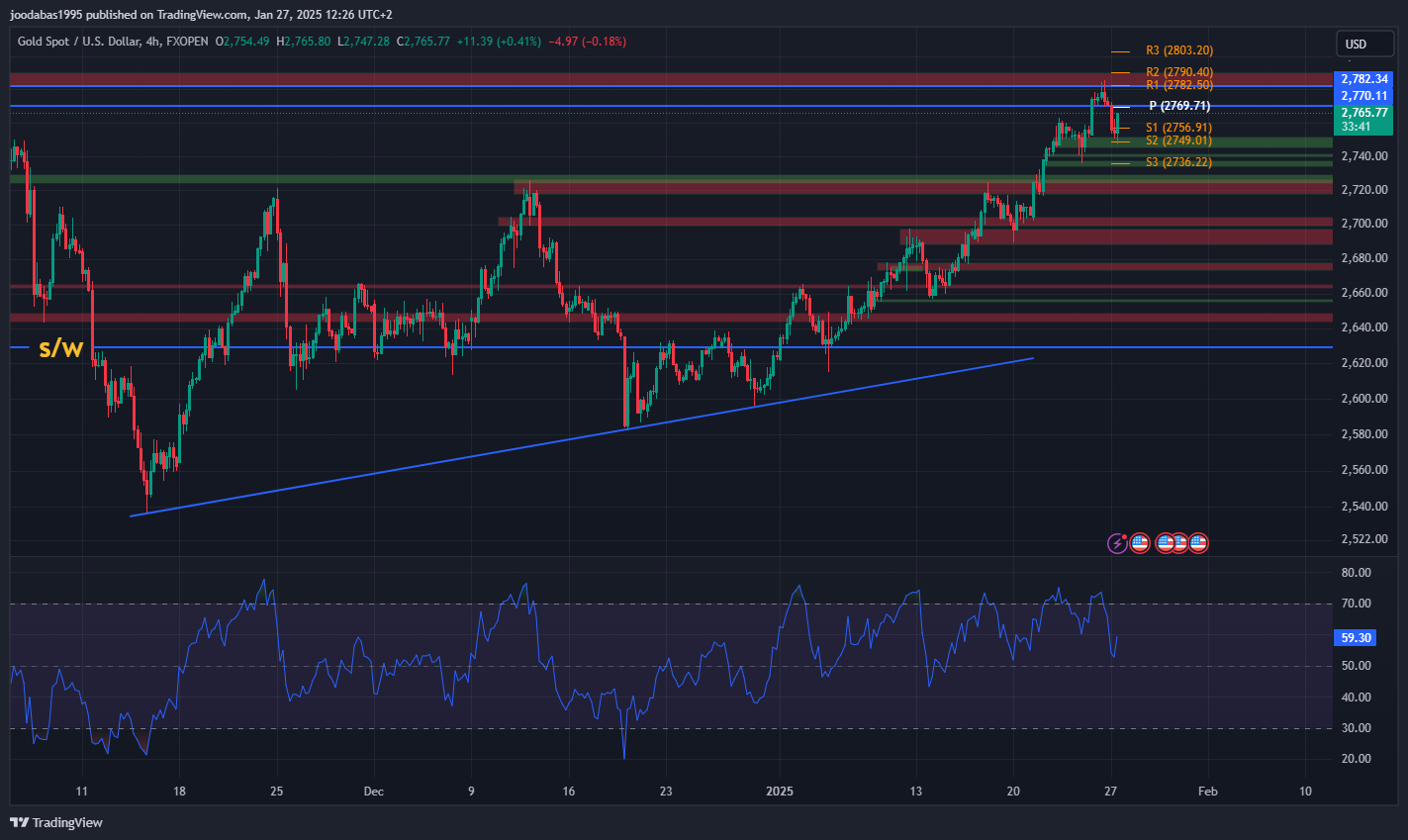Select the R3 (2803.20) pivot label

(x=1178, y=50)
